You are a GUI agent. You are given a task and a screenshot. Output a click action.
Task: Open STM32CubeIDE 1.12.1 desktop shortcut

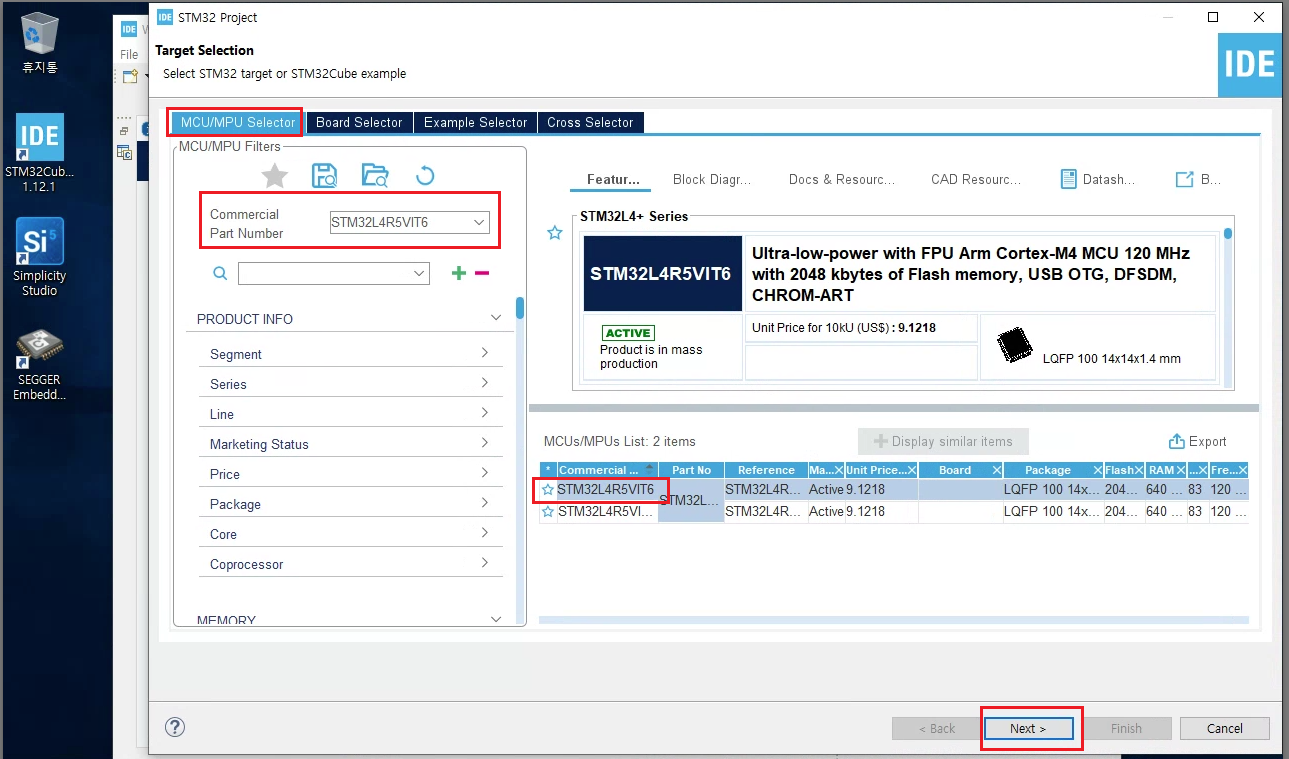click(x=40, y=152)
